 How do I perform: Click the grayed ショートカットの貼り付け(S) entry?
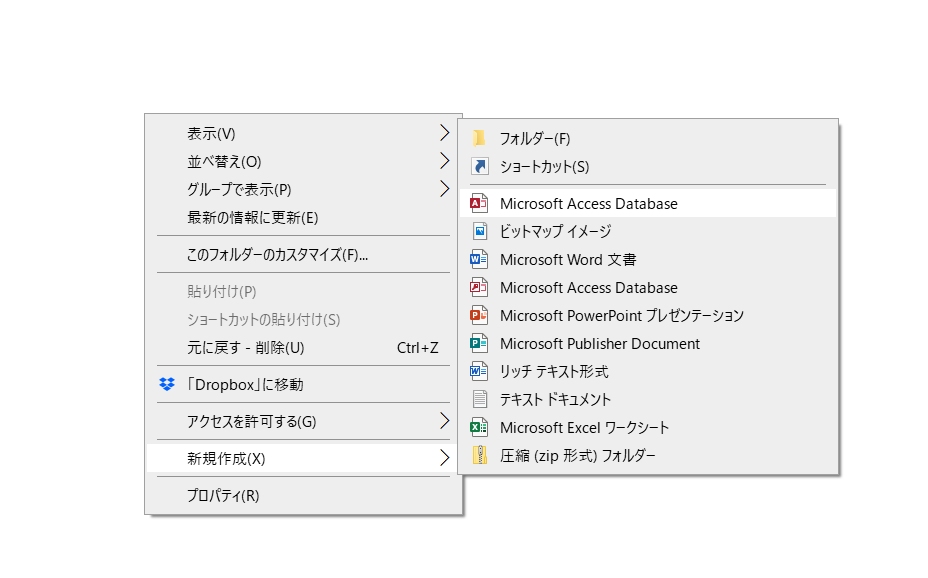[303, 320]
